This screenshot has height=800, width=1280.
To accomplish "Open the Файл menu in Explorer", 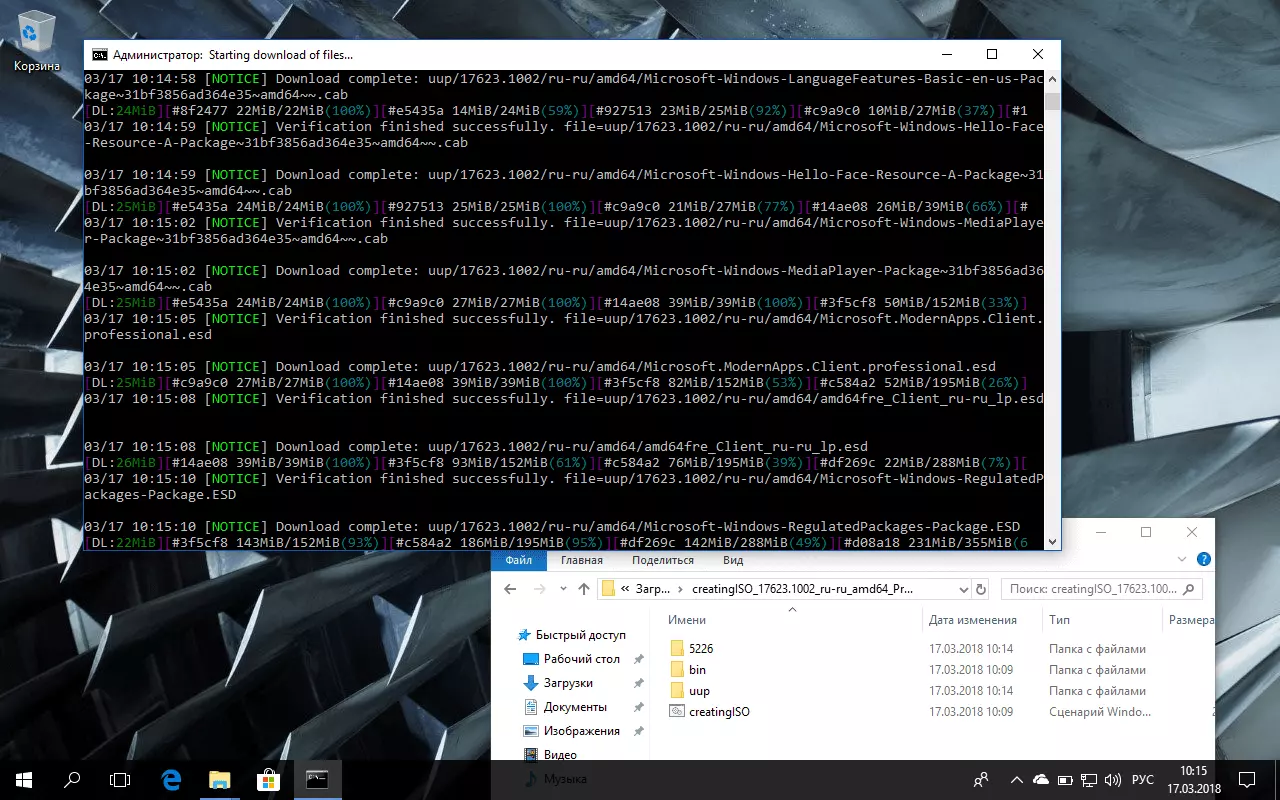I will pyautogui.click(x=518, y=560).
